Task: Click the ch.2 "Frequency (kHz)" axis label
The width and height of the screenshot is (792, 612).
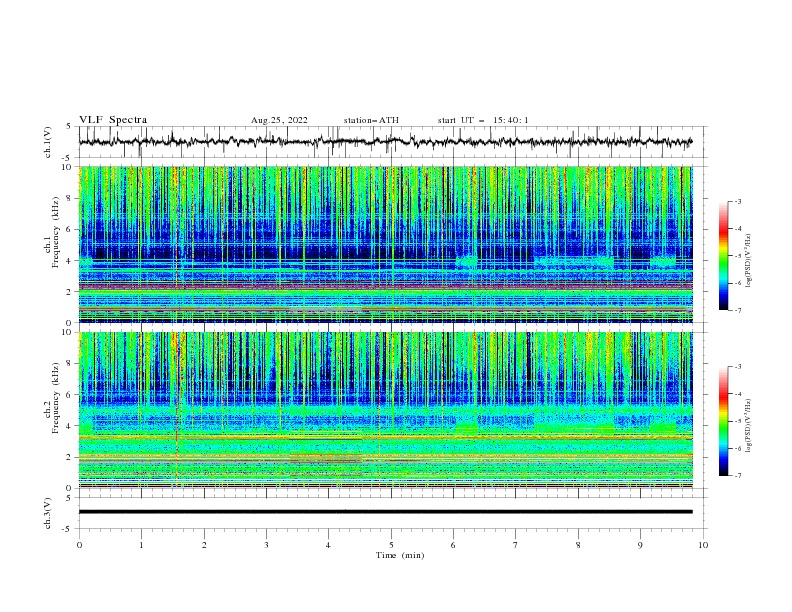Action: coord(56,398)
